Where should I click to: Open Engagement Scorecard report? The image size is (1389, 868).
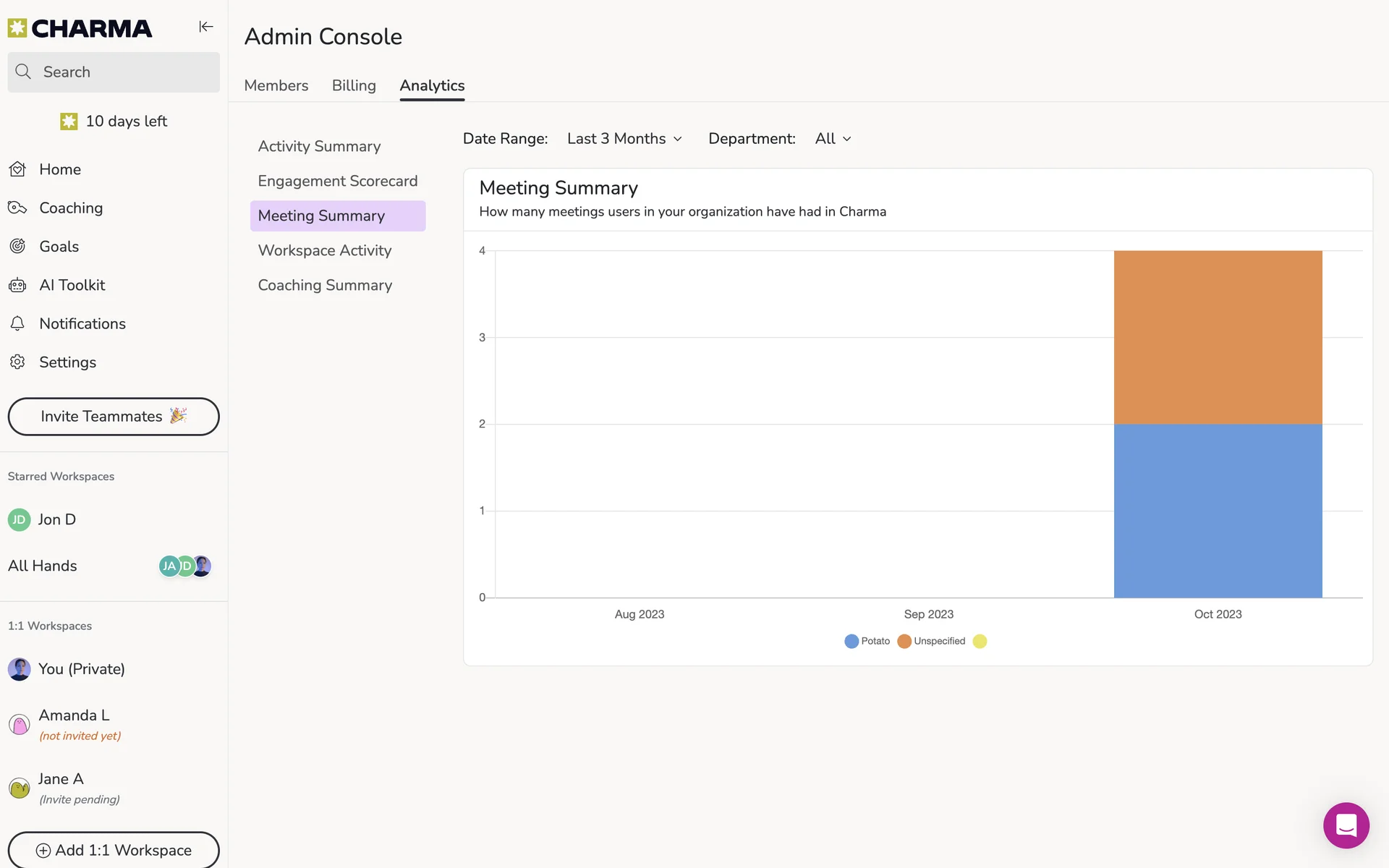pyautogui.click(x=338, y=181)
